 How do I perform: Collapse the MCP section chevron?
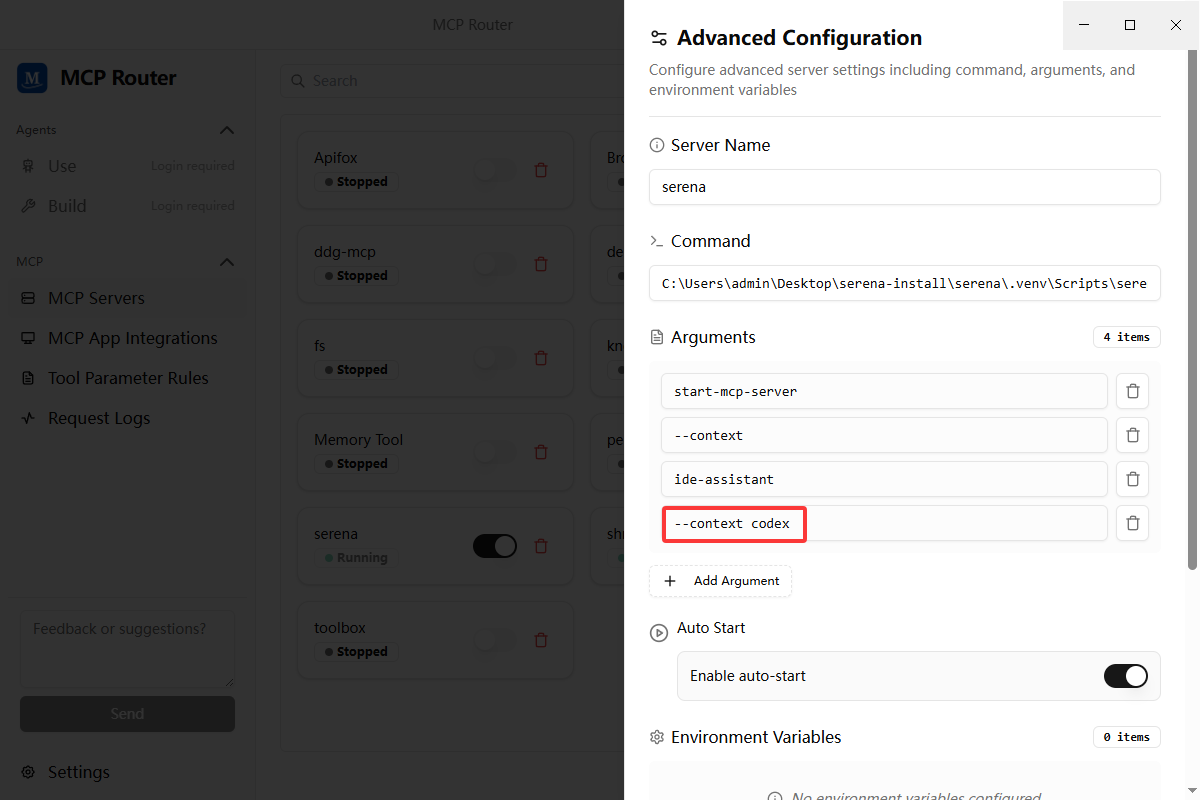tap(227, 262)
